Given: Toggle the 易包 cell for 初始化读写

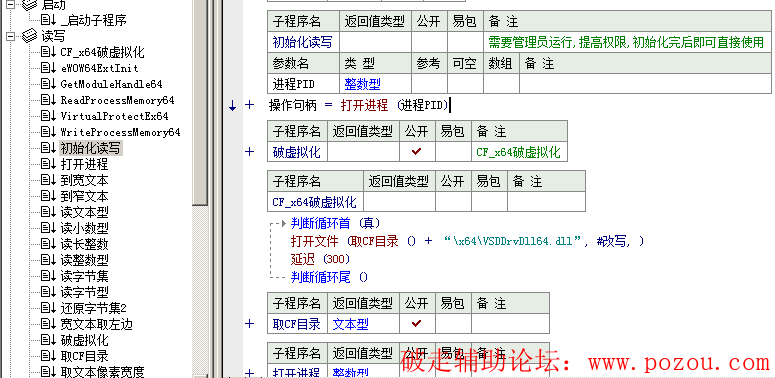Looking at the screenshot, I should pos(465,42).
